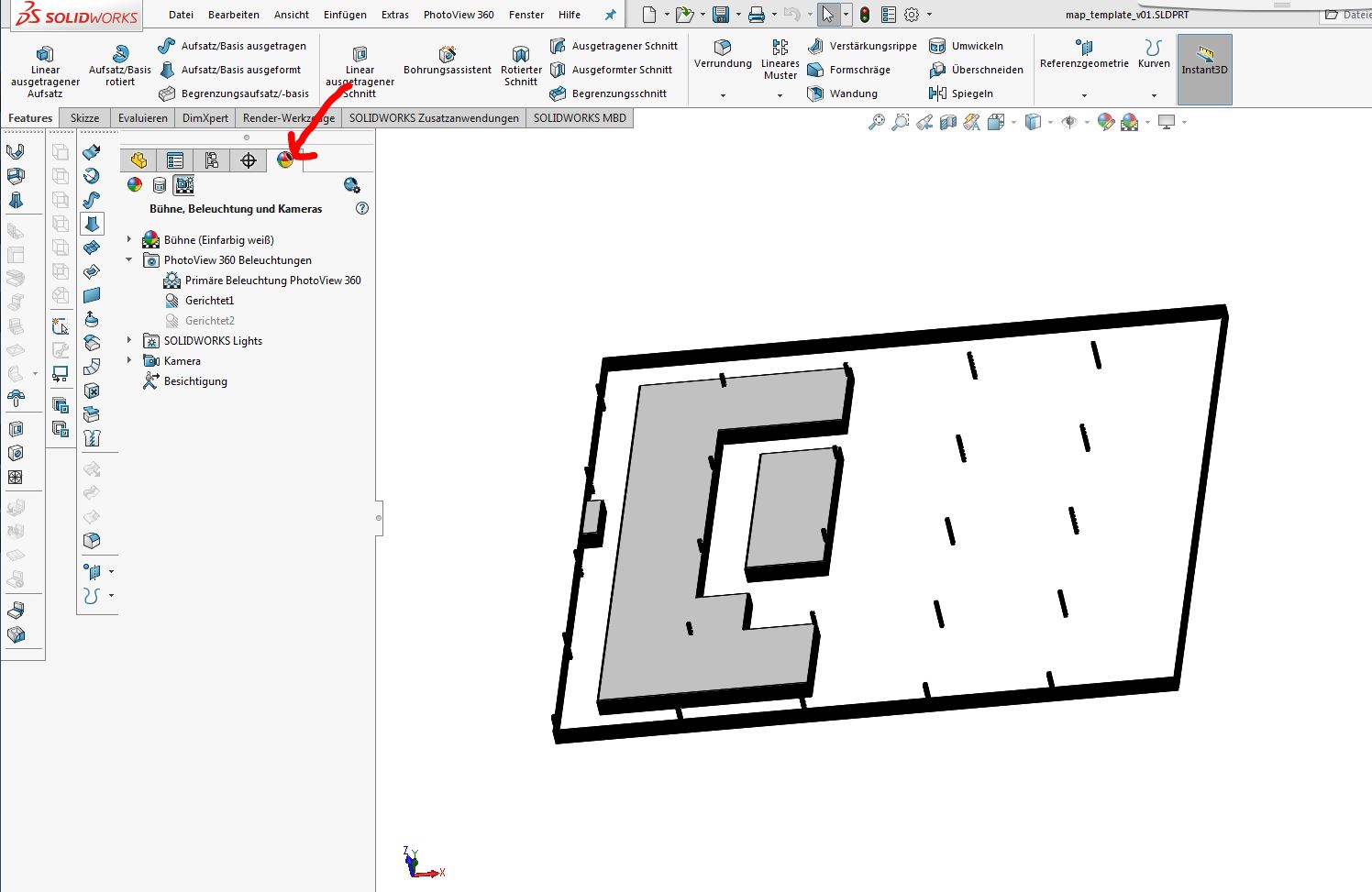Select Besichtigung item in tree

click(x=194, y=381)
